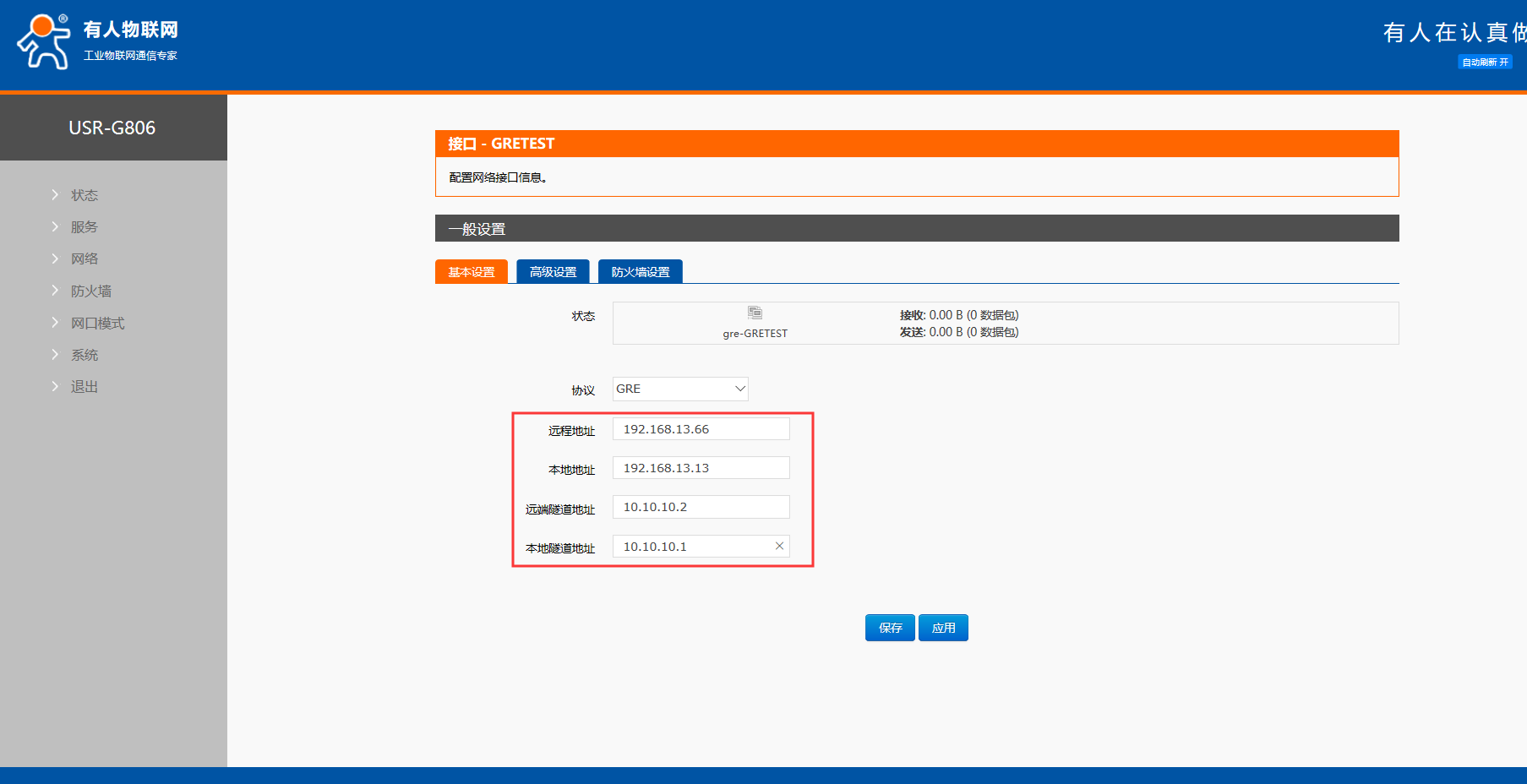Viewport: 1527px width, 784px height.
Task: Click the 应用 button
Action: click(x=943, y=628)
